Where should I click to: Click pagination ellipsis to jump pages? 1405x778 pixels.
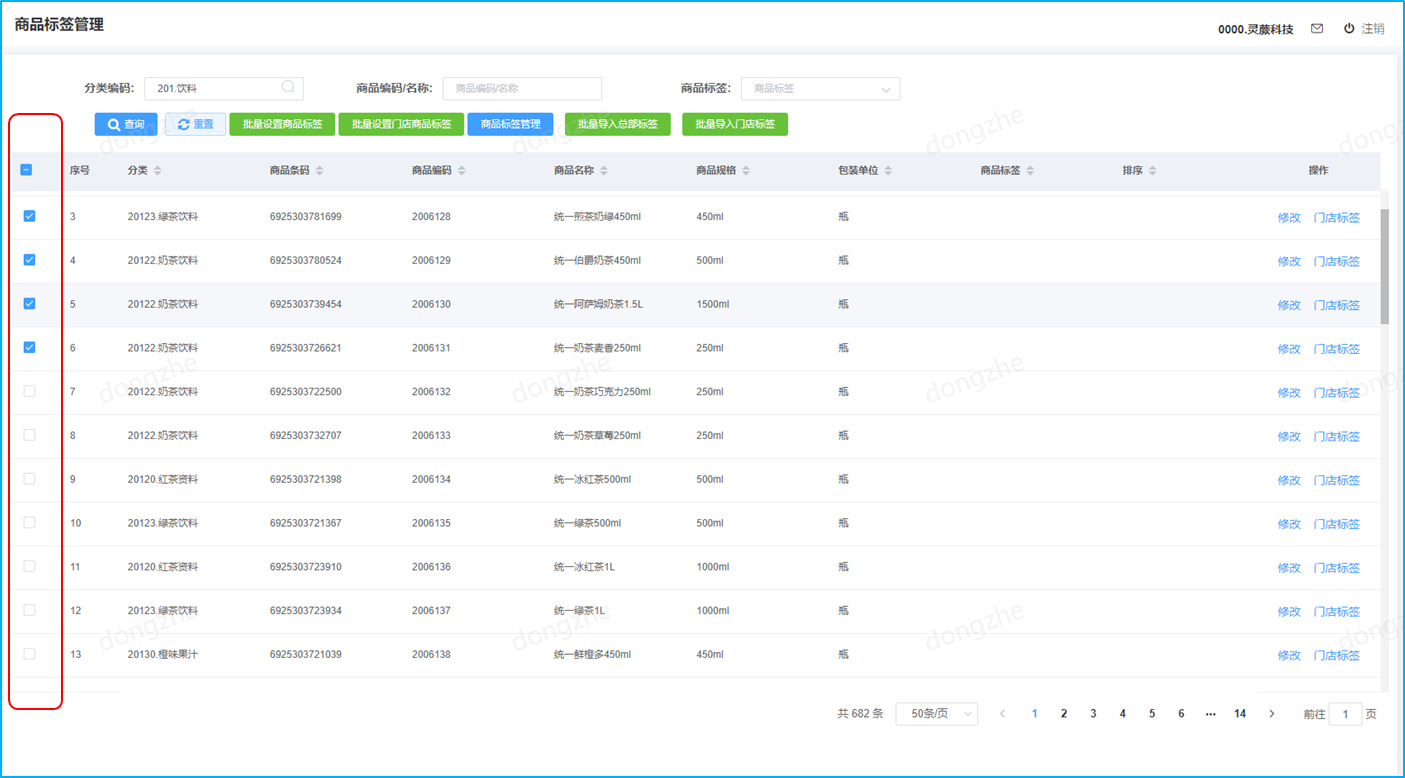click(1210, 714)
